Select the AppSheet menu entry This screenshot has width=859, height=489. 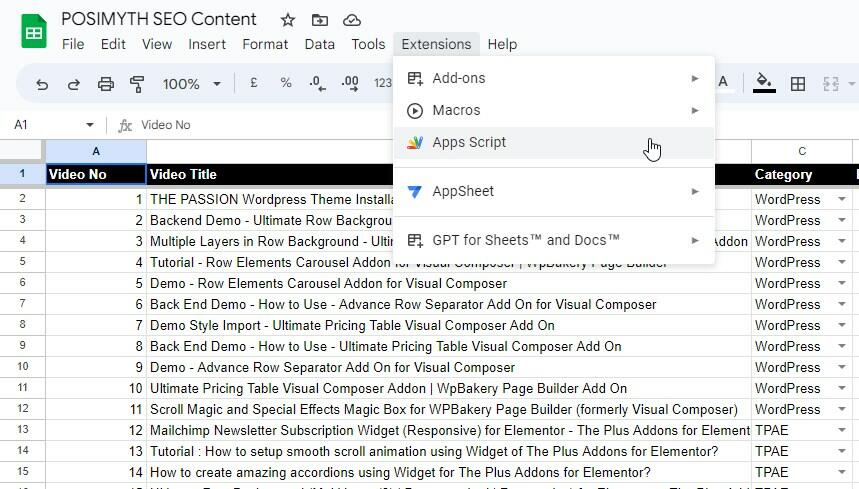(x=554, y=192)
